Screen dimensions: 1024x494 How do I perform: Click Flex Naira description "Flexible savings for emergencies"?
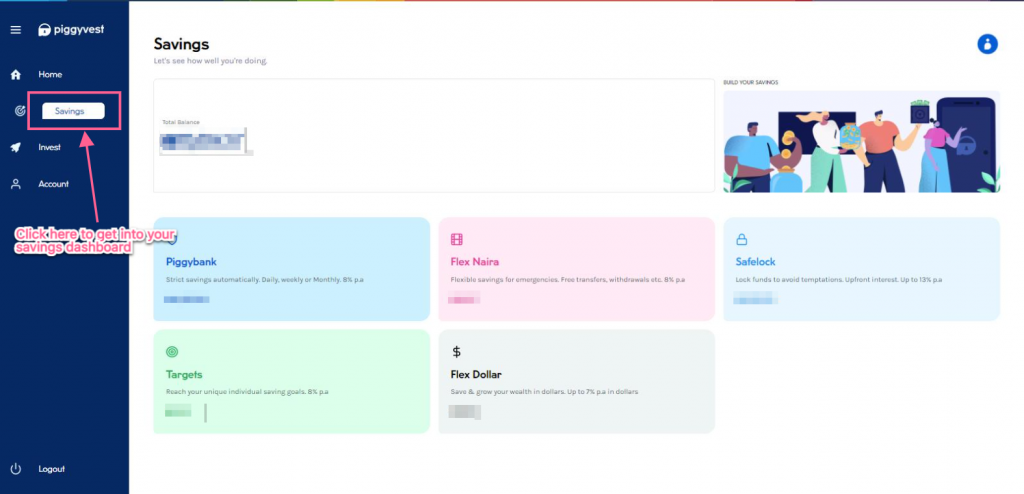[568, 280]
